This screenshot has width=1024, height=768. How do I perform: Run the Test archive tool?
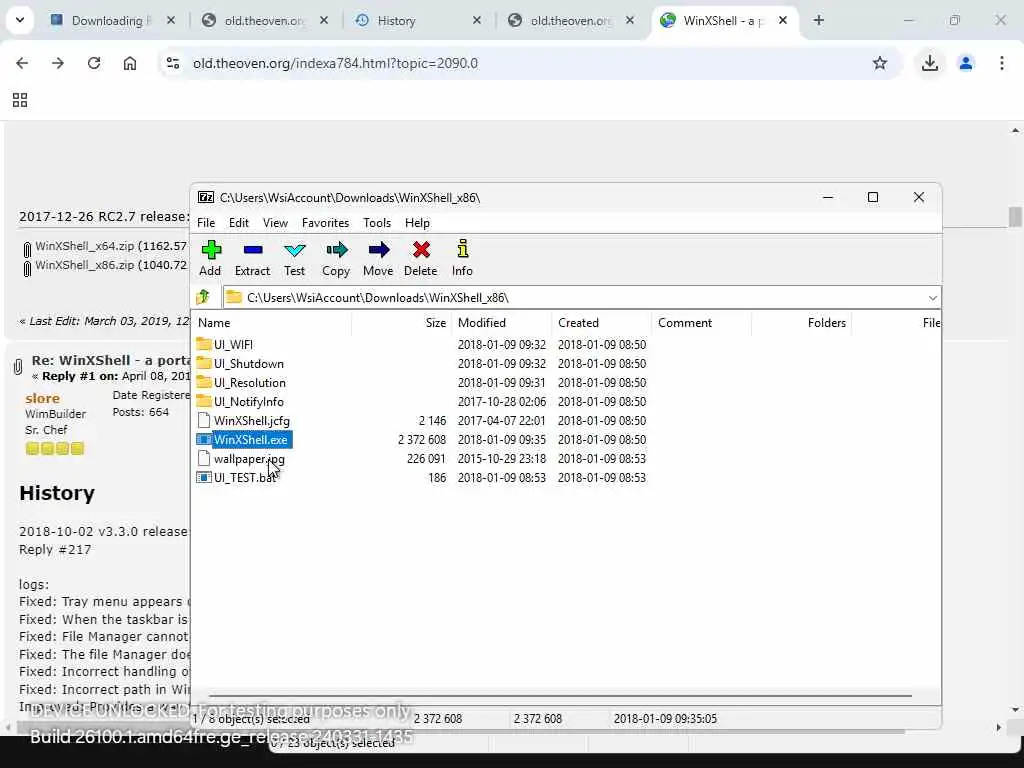pos(295,258)
